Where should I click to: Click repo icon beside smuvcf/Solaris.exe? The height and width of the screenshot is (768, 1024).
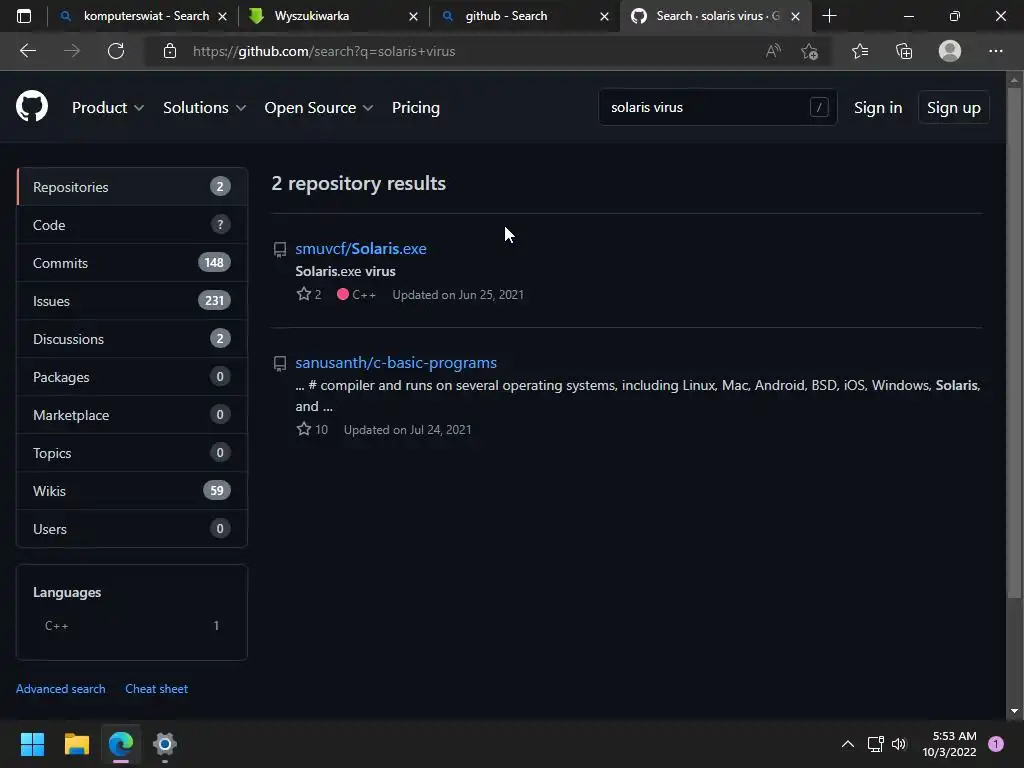280,249
